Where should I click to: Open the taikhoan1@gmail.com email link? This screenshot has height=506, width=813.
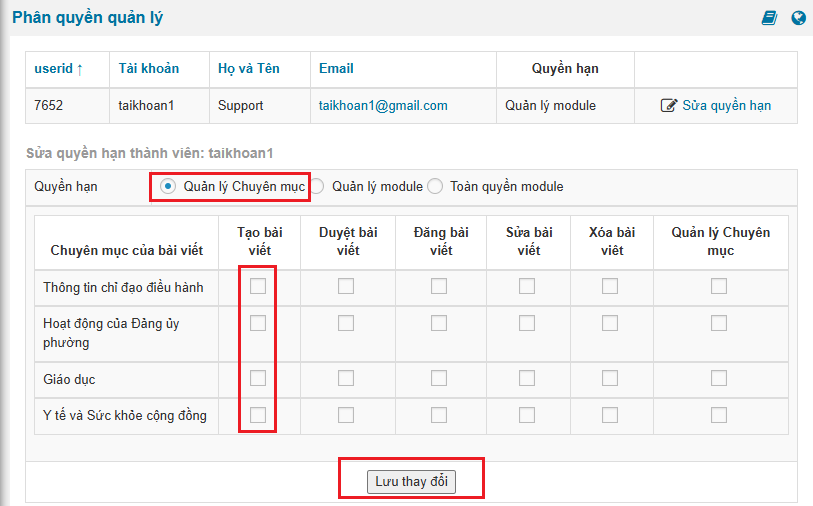383,105
